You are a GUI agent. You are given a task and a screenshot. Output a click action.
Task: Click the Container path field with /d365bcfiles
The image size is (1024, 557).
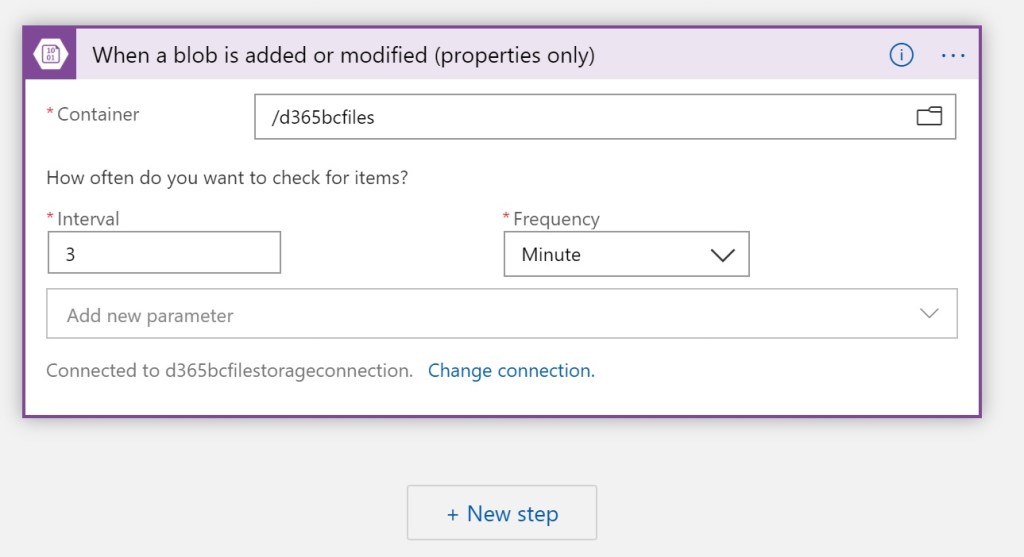tap(580, 117)
